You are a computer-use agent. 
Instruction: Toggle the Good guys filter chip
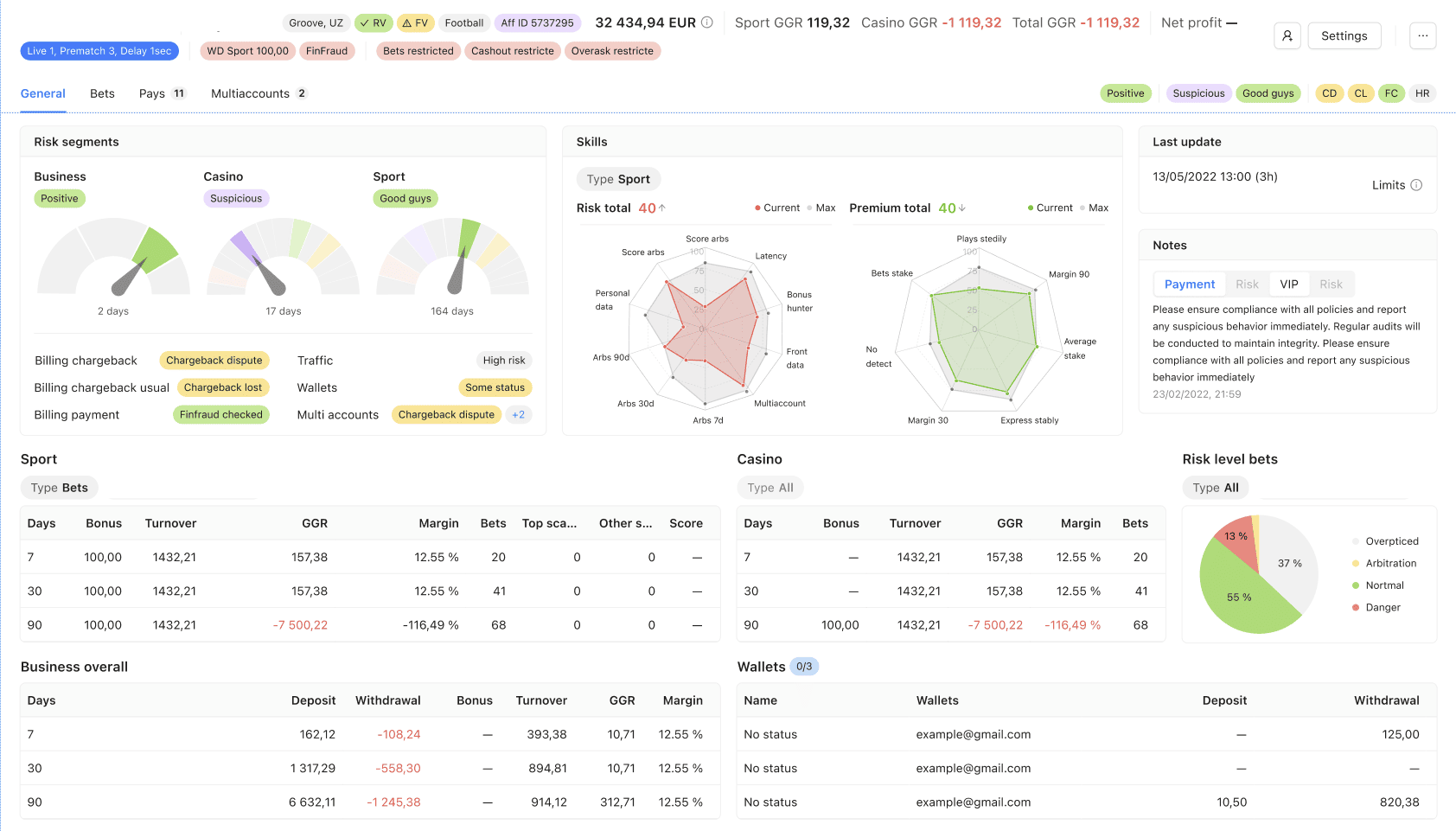tap(1268, 93)
